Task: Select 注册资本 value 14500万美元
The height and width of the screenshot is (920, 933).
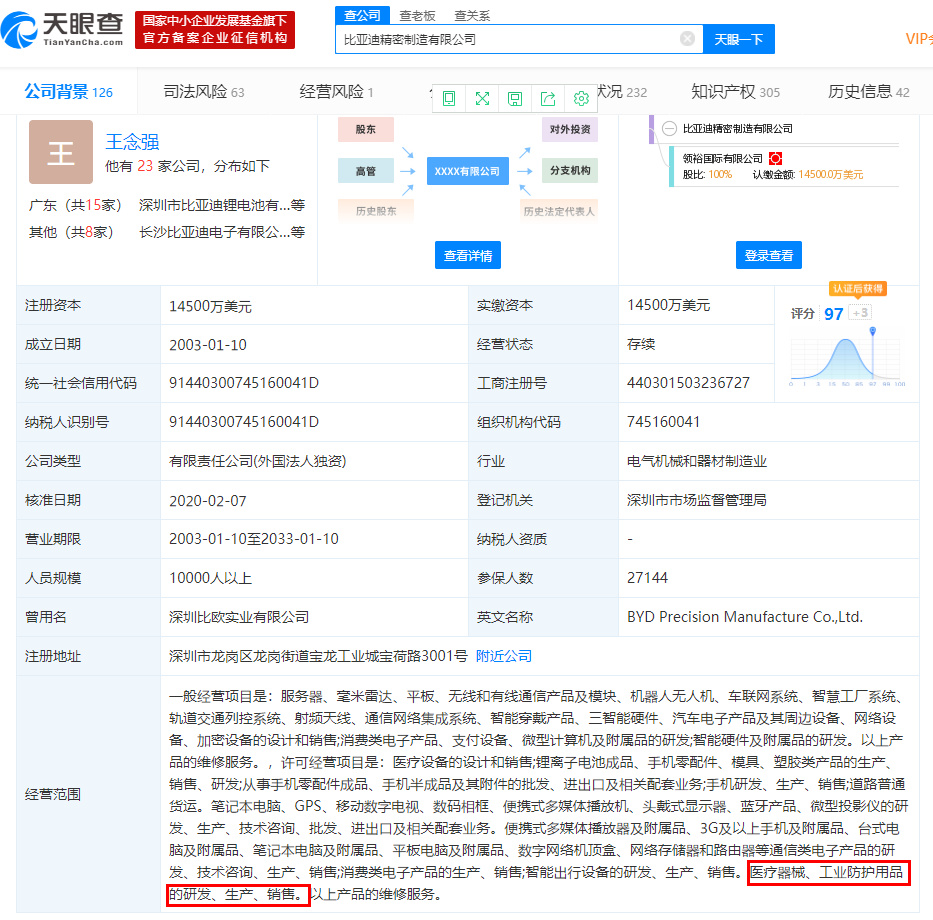Action: 211,306
